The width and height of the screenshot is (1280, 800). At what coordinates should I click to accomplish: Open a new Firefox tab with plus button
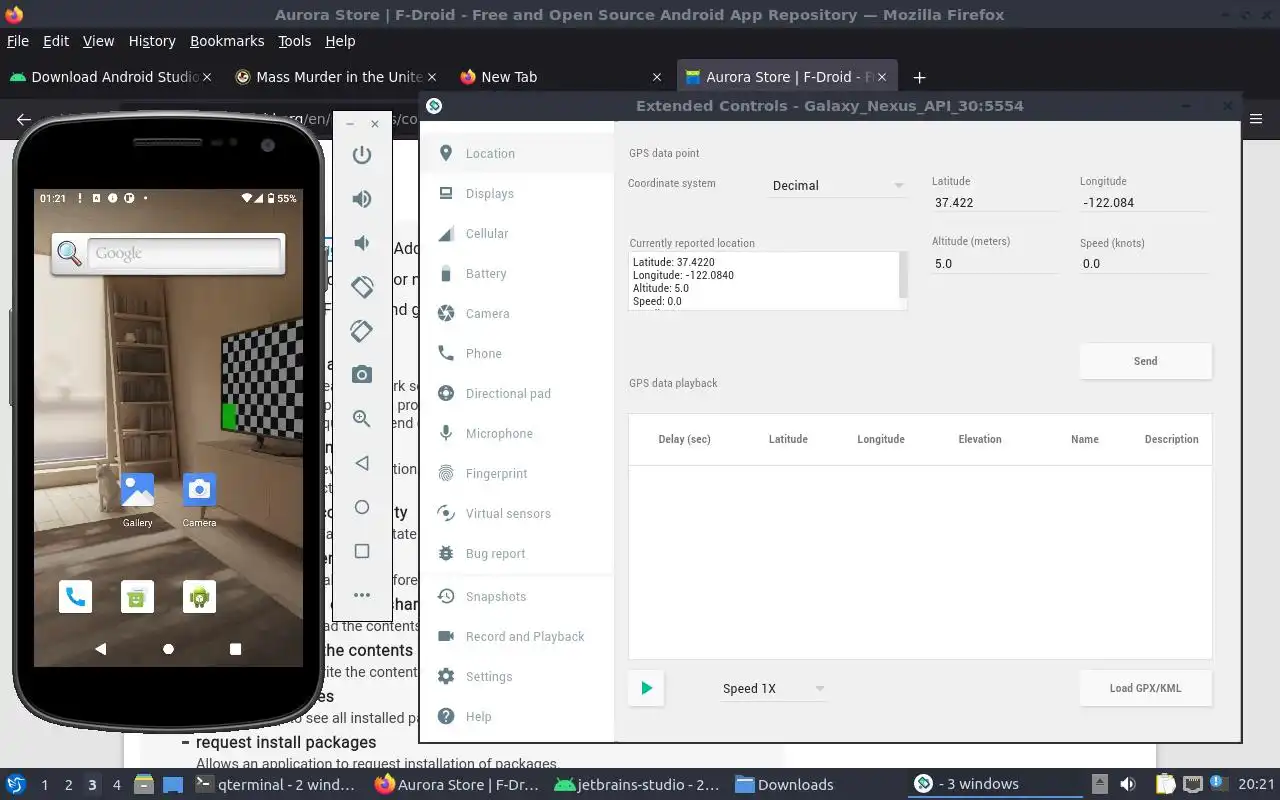pos(919,77)
